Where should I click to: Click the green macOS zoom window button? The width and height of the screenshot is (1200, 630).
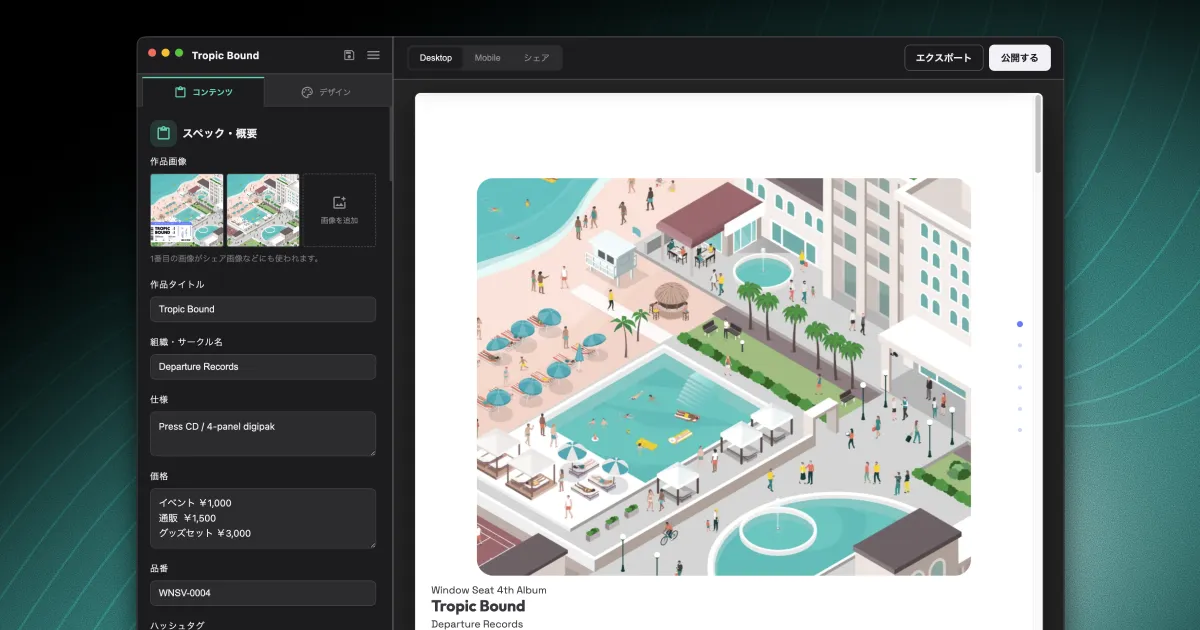[179, 53]
